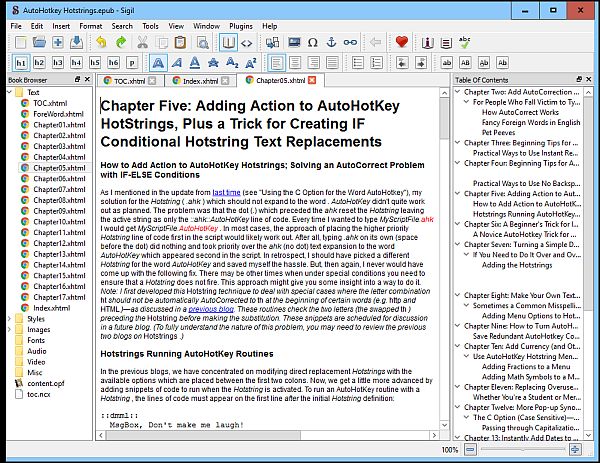Toggle italic formatting slanted A icon

click(176, 63)
